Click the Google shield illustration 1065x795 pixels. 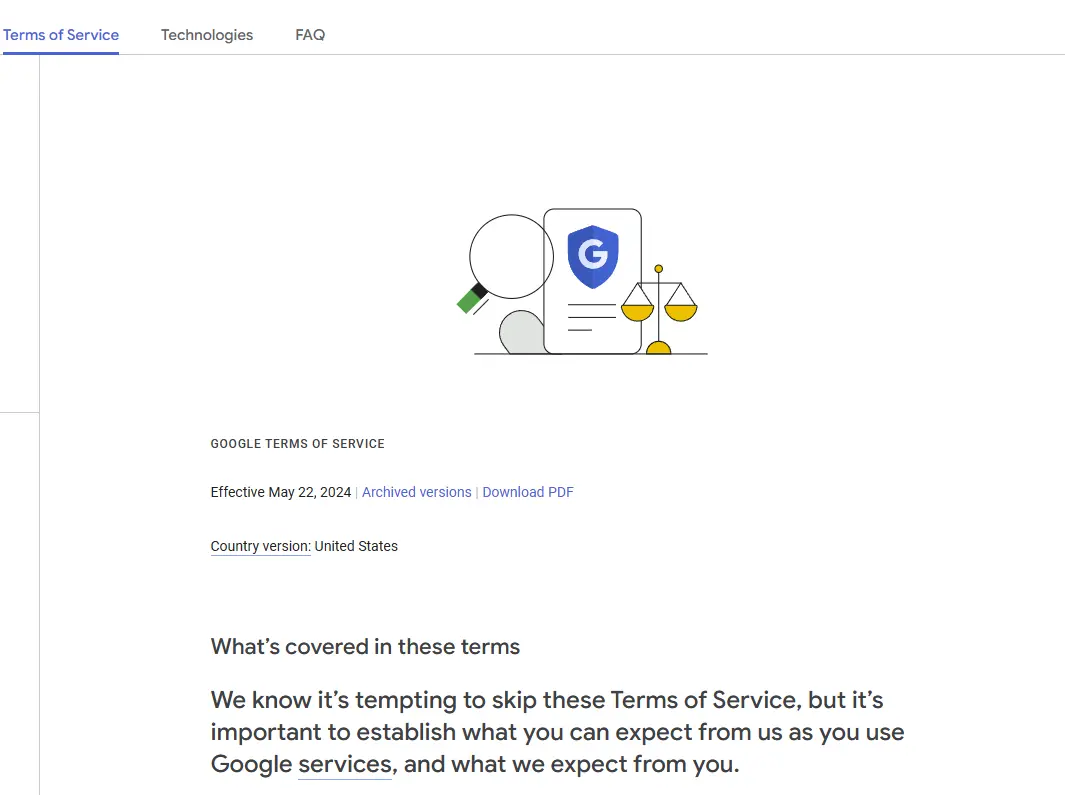(x=592, y=256)
